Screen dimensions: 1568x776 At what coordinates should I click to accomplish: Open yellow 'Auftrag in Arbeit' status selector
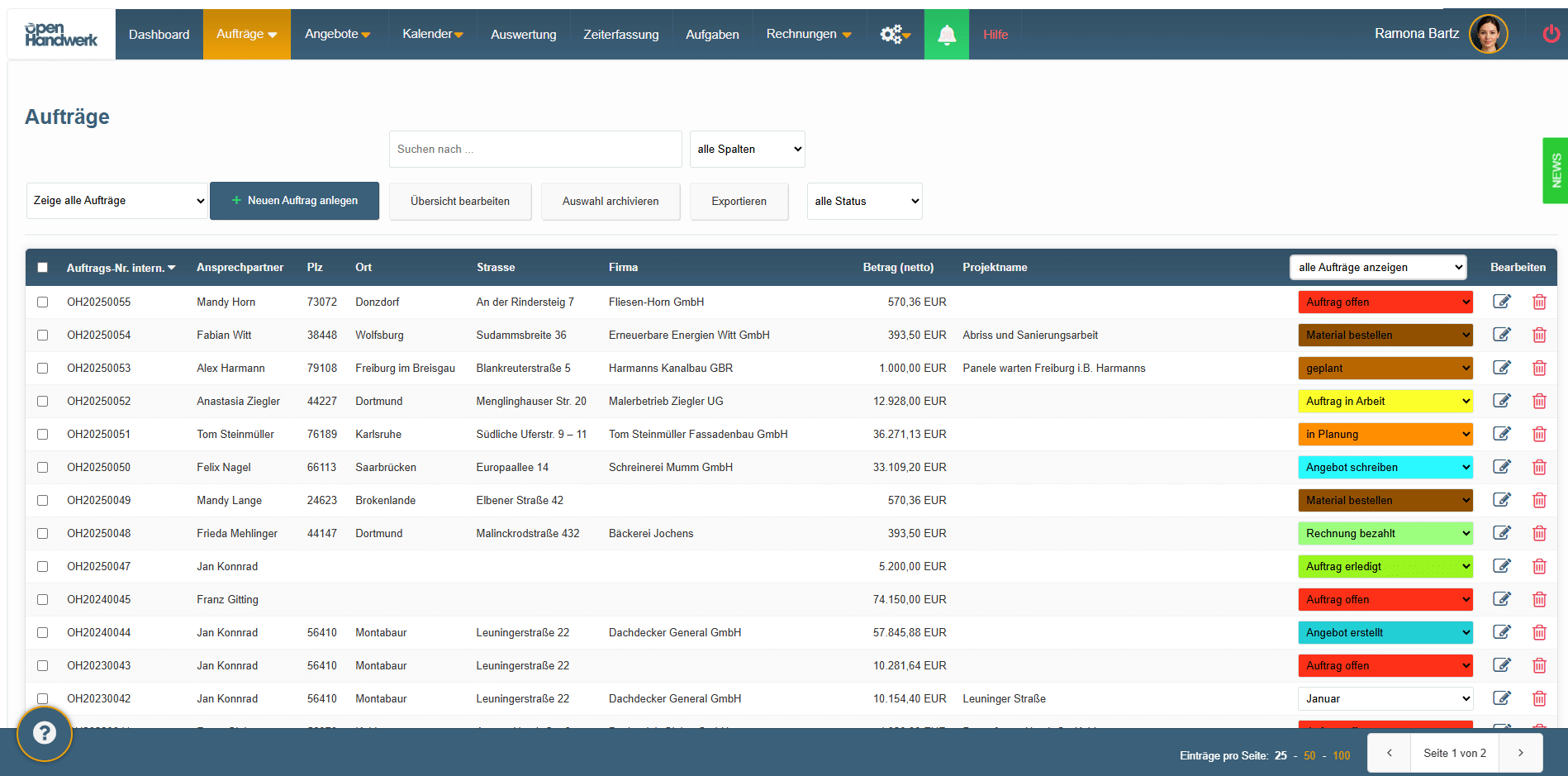click(x=1385, y=401)
